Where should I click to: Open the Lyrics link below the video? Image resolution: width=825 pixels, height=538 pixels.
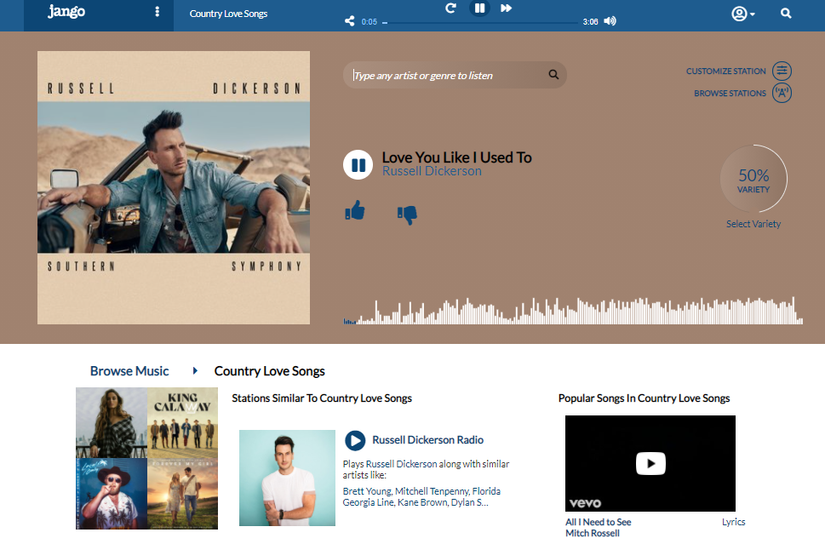(733, 522)
